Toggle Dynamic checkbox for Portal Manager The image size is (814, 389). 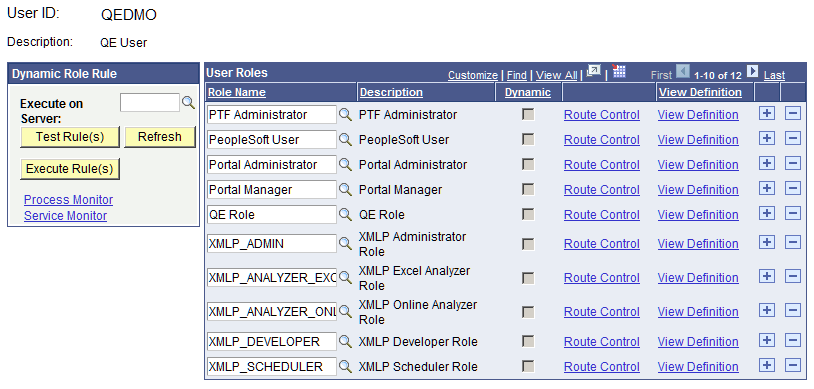[x=528, y=189]
